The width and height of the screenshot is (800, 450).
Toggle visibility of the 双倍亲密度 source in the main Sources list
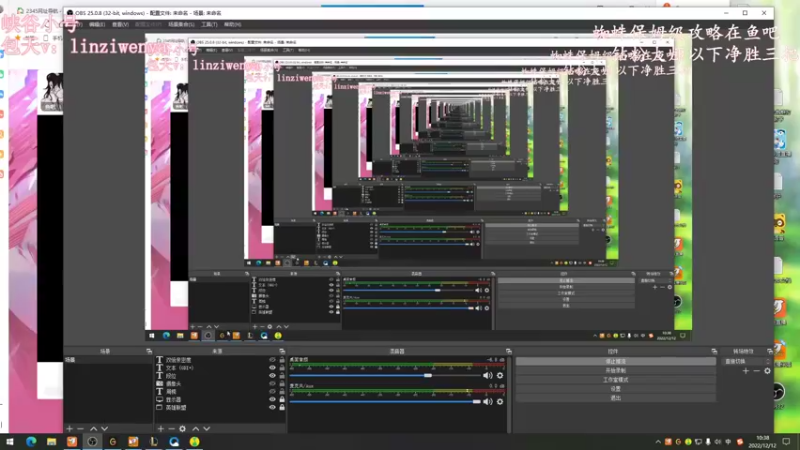(272, 360)
